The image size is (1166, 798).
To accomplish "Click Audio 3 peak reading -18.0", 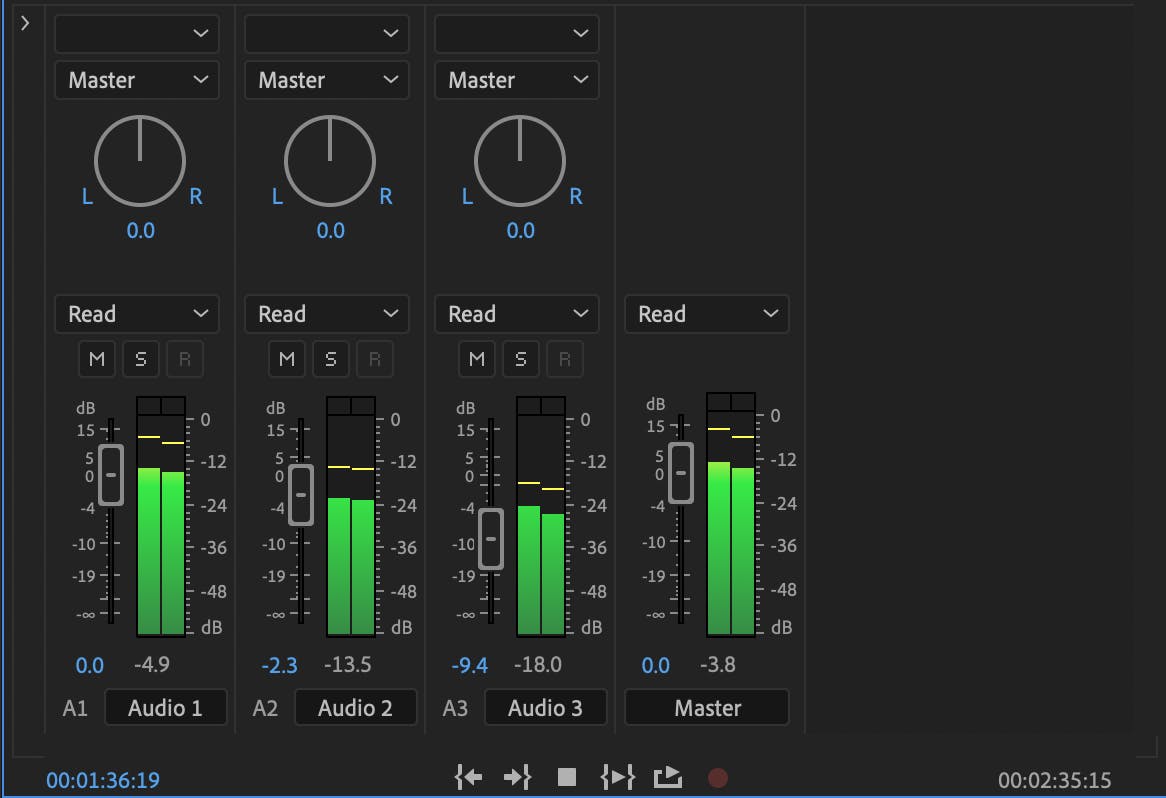I will (x=538, y=664).
